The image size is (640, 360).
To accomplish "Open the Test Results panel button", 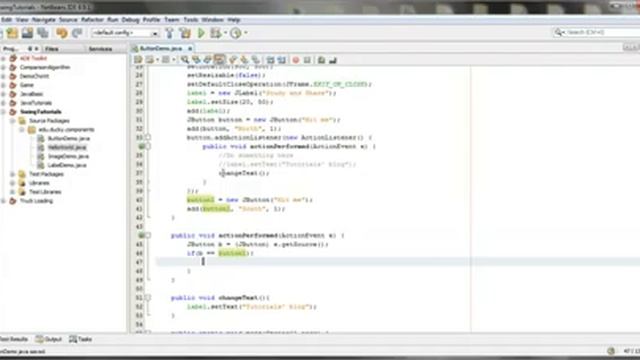I will pyautogui.click(x=14, y=339).
